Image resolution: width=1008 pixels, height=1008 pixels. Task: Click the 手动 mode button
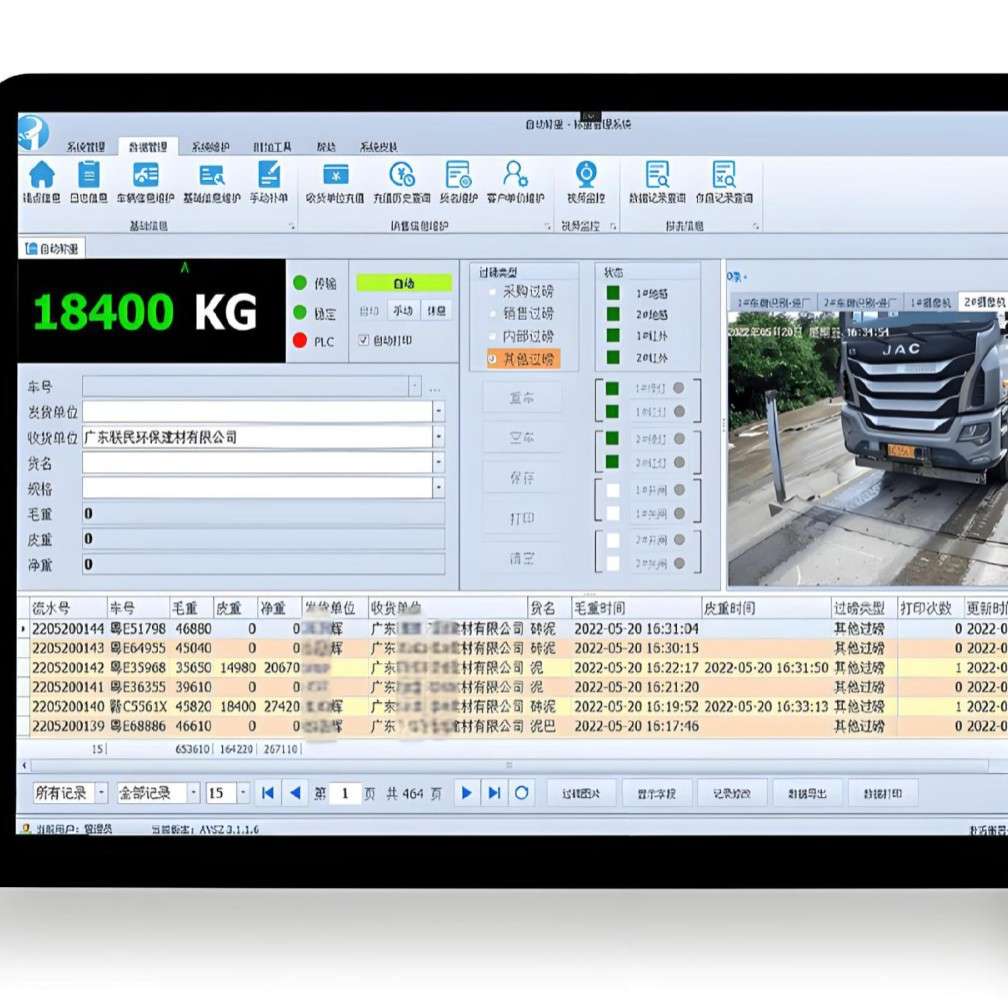[x=403, y=311]
